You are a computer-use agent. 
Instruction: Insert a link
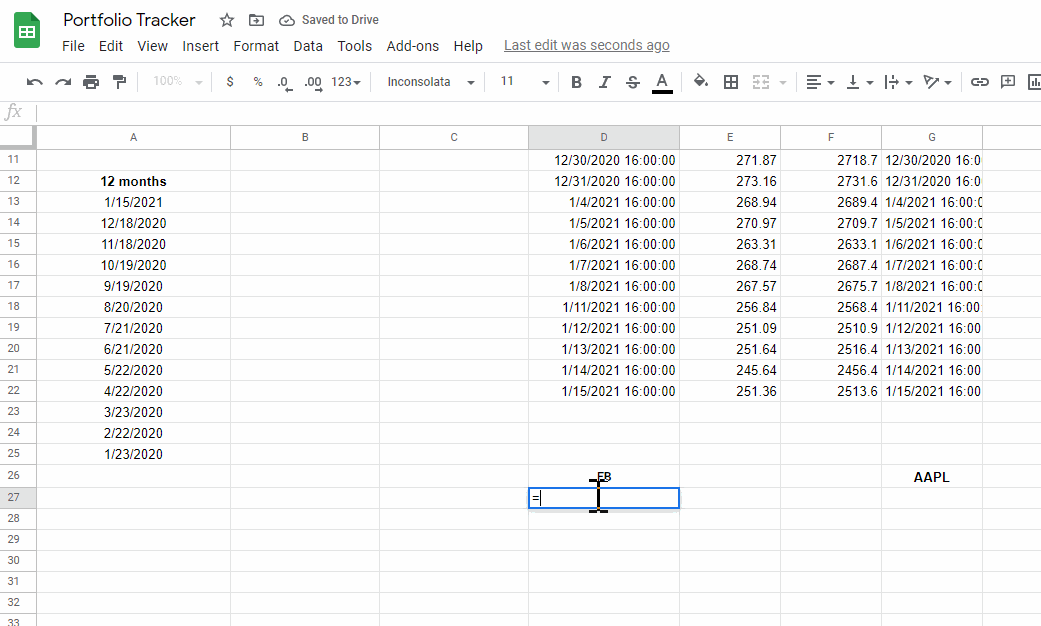pos(979,82)
